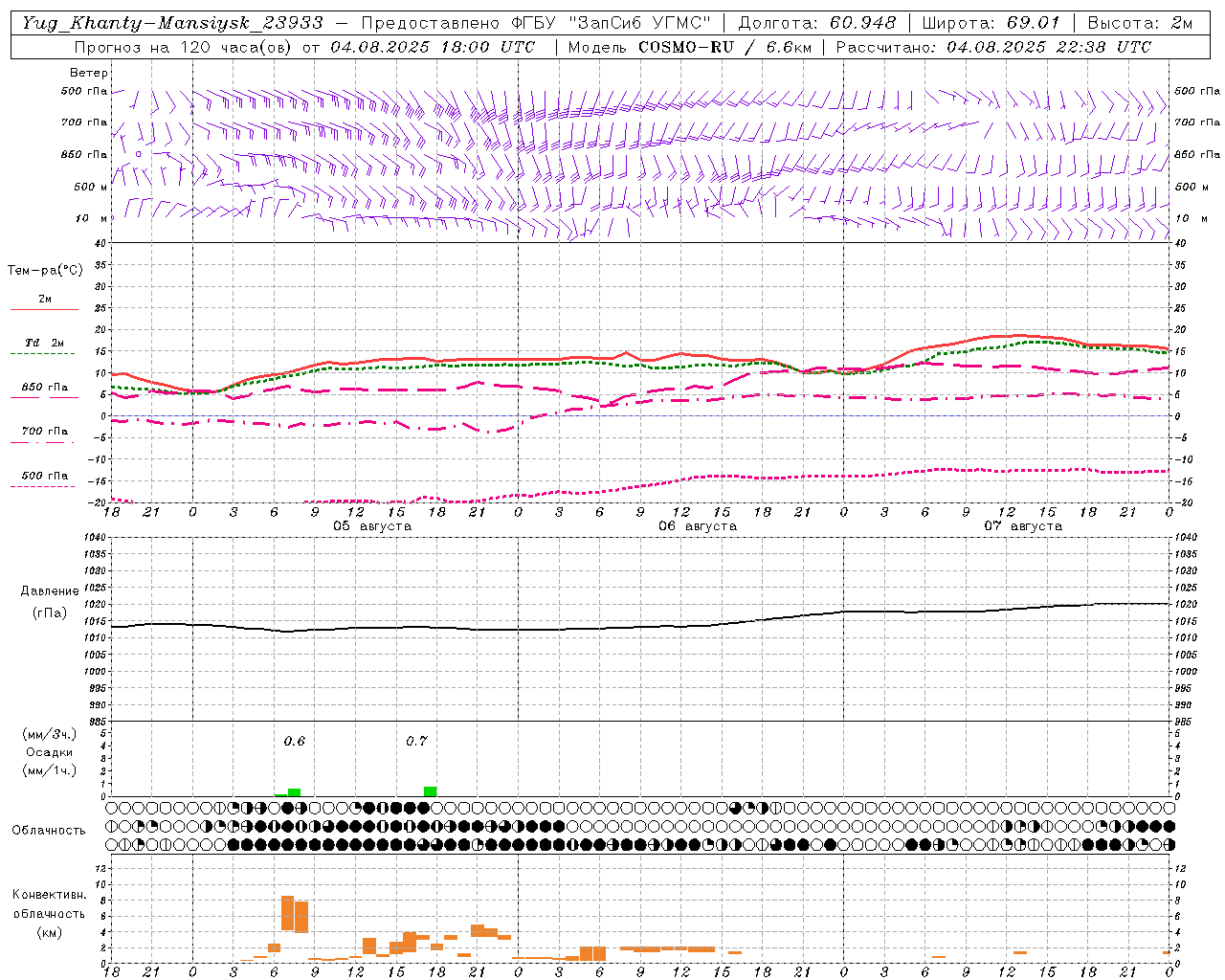Click the Облачность row label

(x=49, y=831)
